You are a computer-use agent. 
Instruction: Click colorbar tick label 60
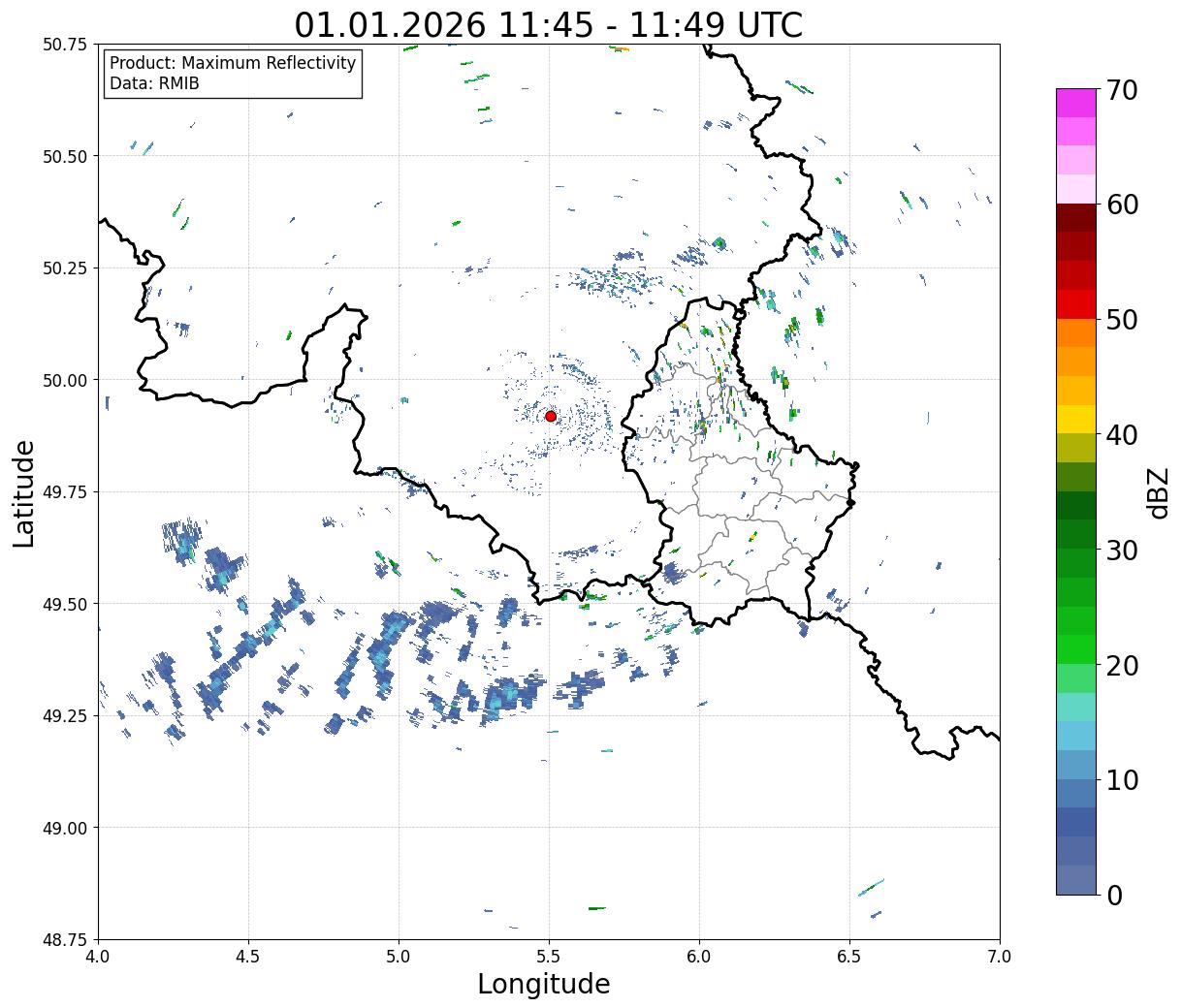pyautogui.click(x=1121, y=205)
